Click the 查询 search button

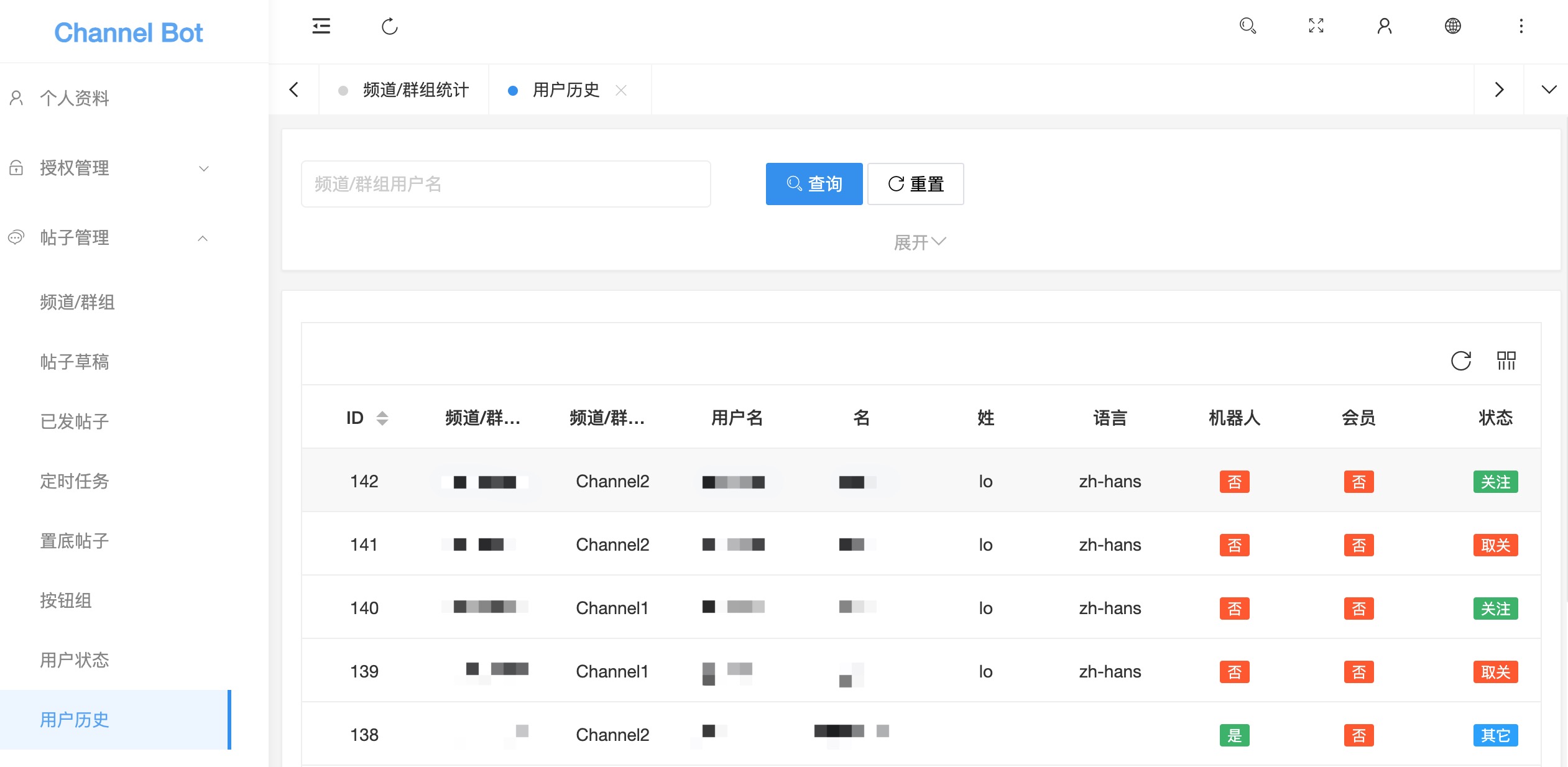point(814,184)
